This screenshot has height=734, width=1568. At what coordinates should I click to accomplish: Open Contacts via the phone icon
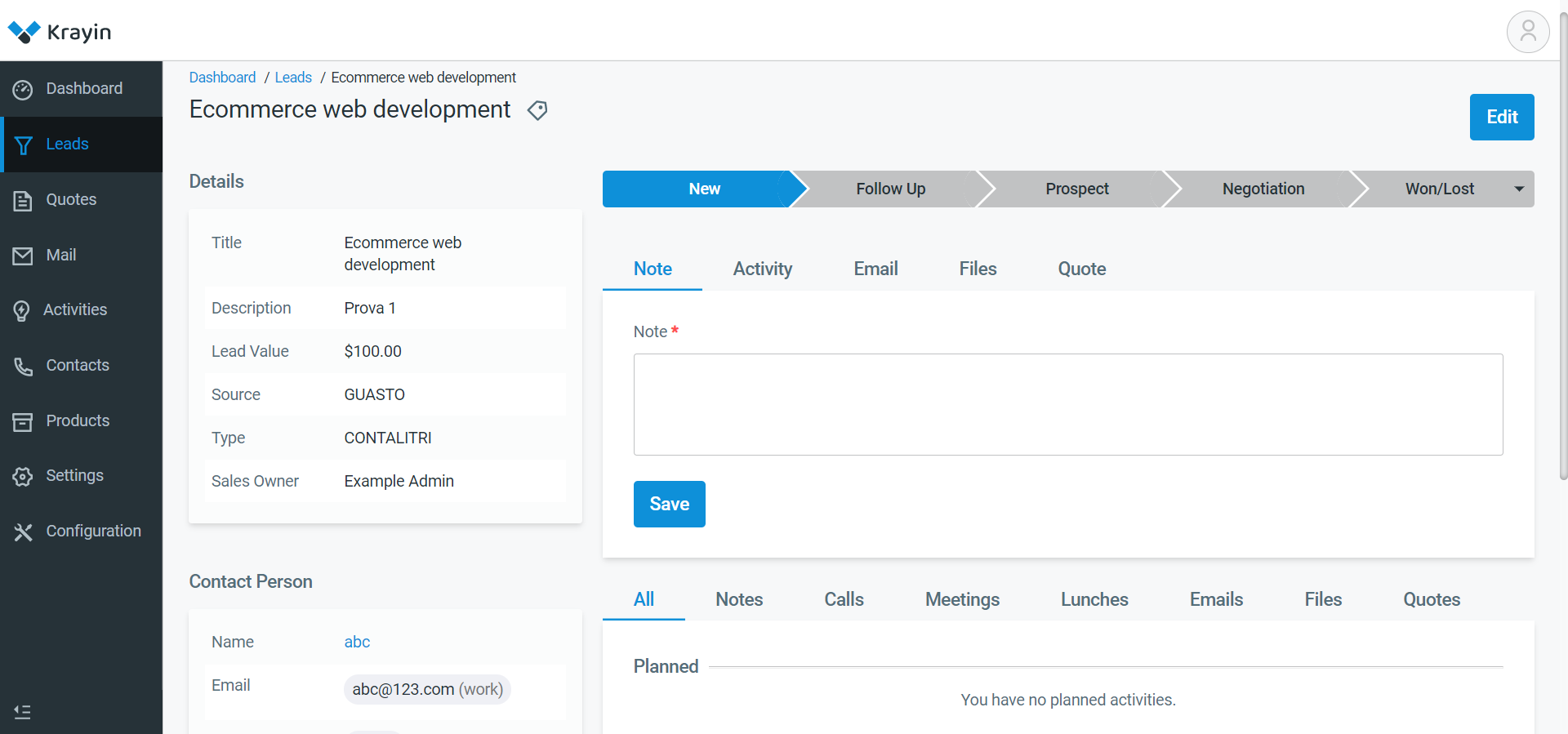click(x=23, y=366)
